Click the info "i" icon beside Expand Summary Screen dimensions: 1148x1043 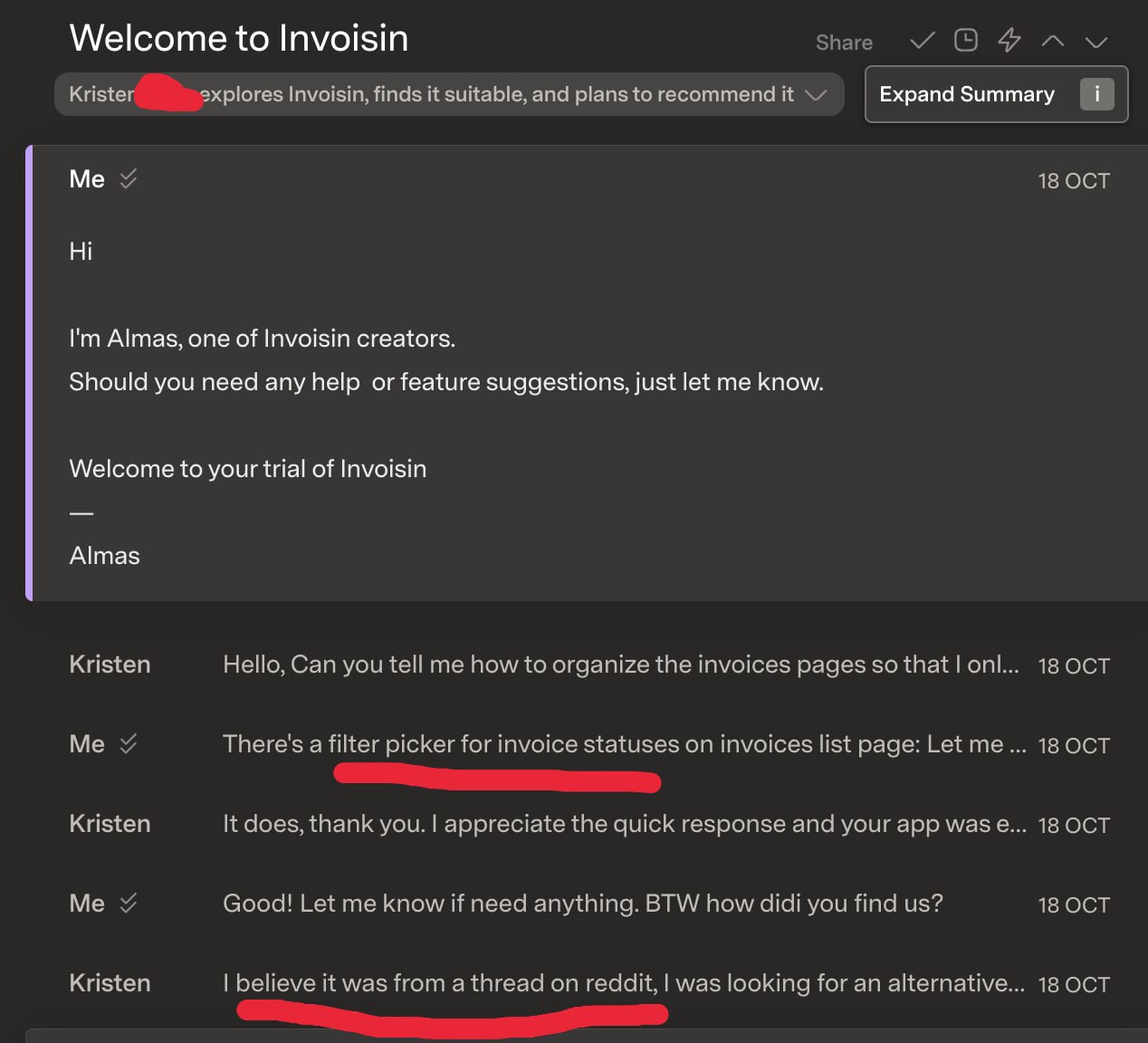tap(1096, 94)
